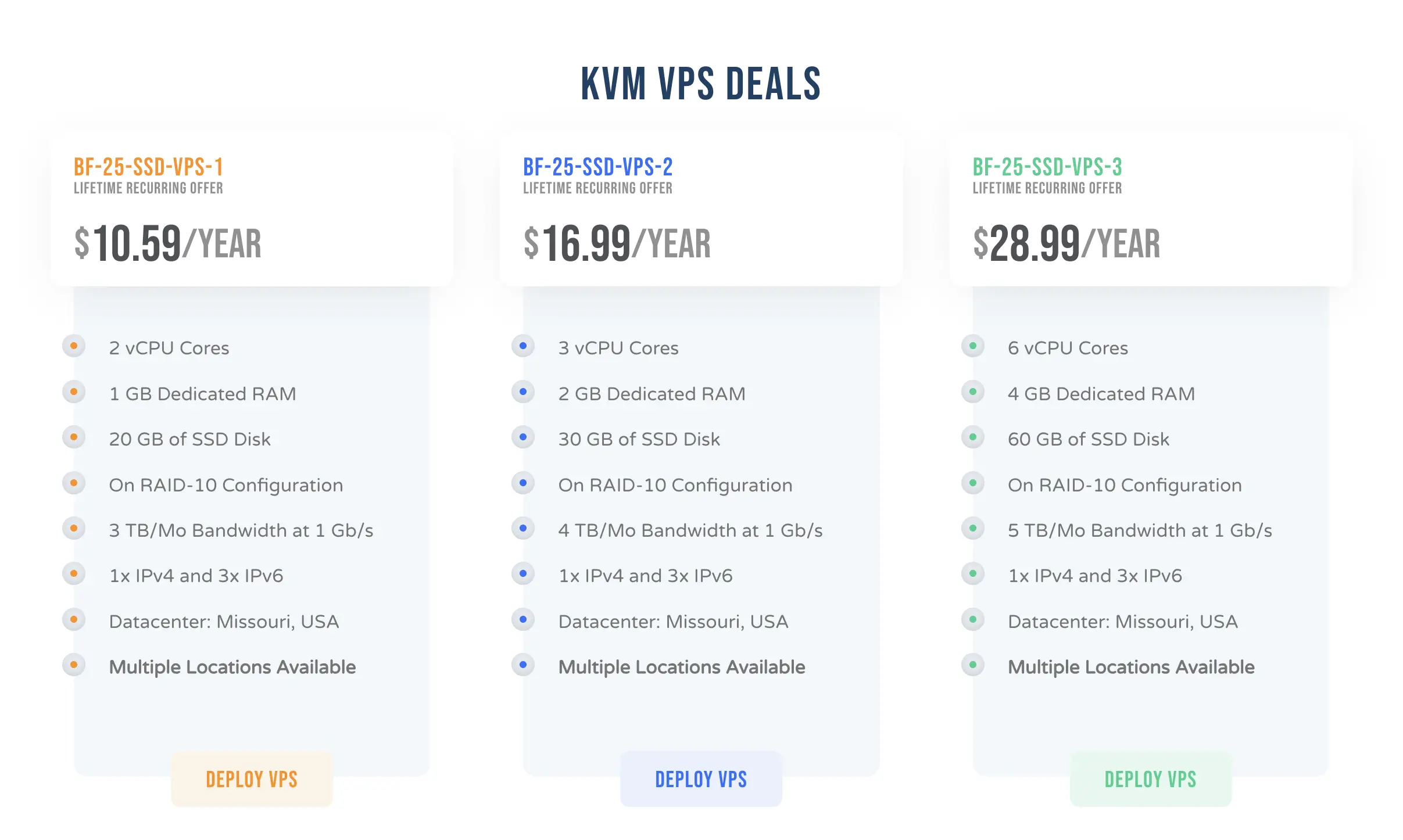Screen dimensions: 1403x840
Task: Select the BF-25-SSD-VPS-2 plan title
Action: click(x=597, y=167)
